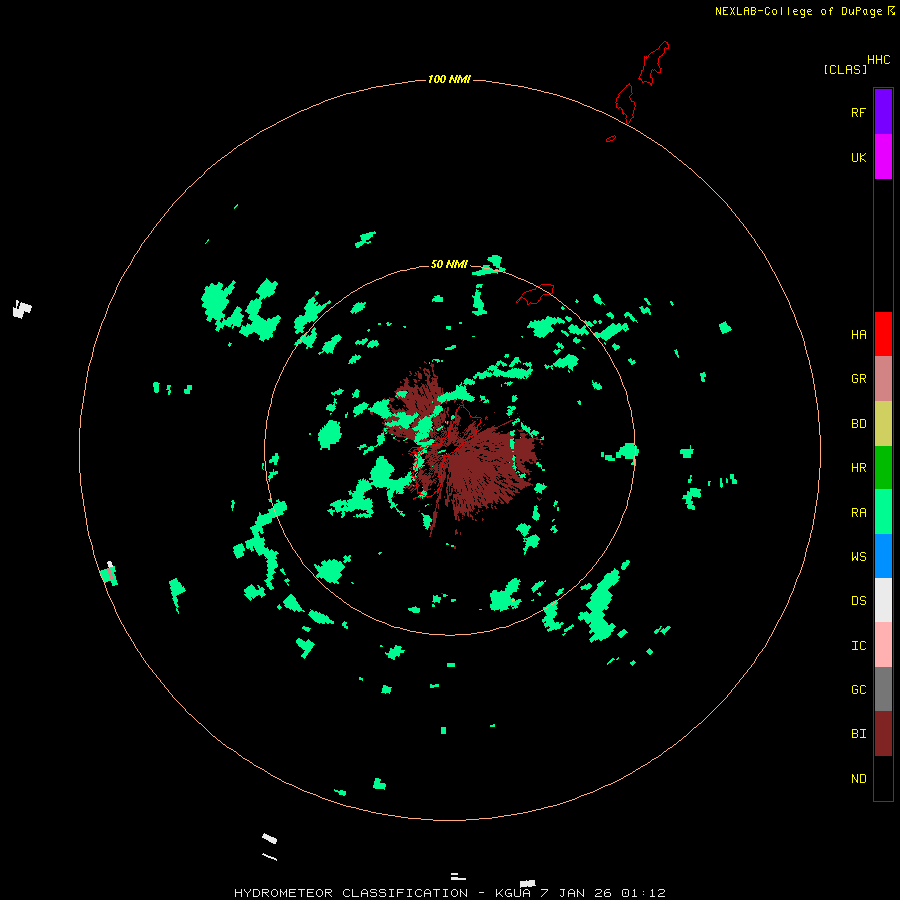
Task: Click the HHC product label
Action: click(x=878, y=60)
